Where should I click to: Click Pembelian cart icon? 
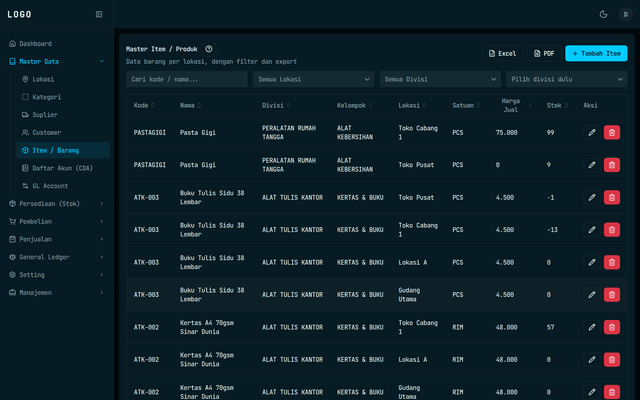coord(12,222)
